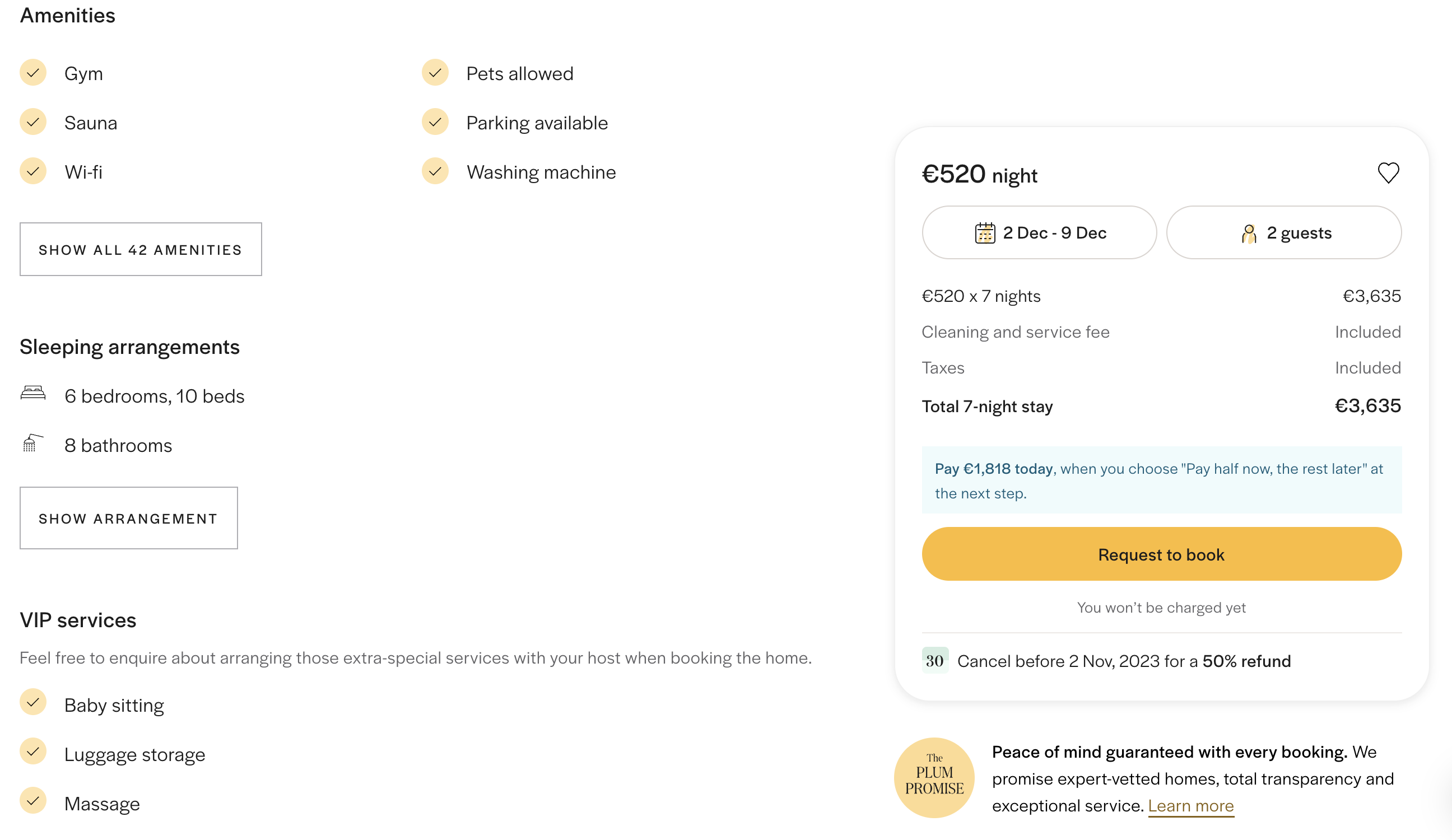Screen dimensions: 1452x840
Task: Open the 2 guests selector
Action: (1284, 233)
